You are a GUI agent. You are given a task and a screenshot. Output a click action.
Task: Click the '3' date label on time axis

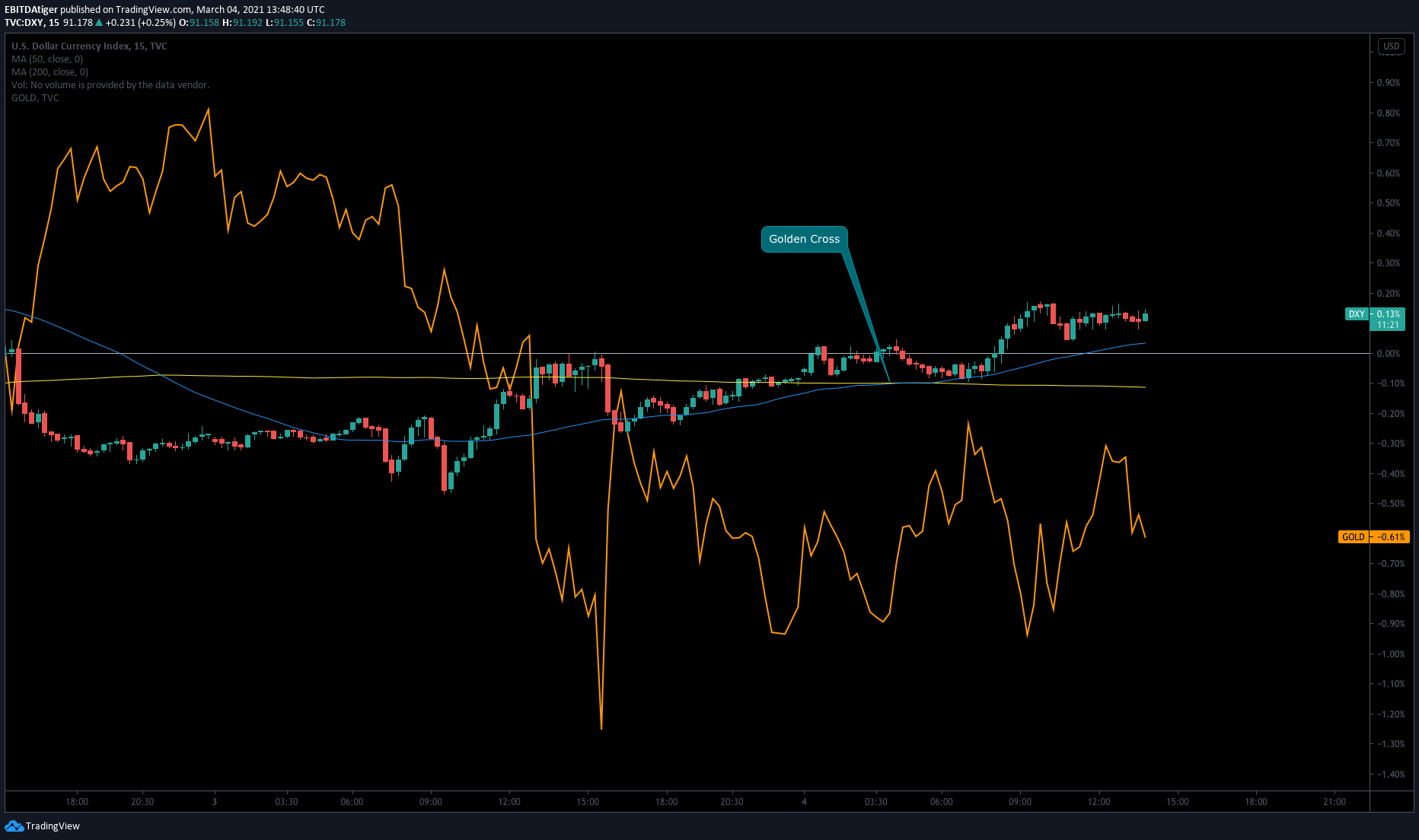point(215,802)
